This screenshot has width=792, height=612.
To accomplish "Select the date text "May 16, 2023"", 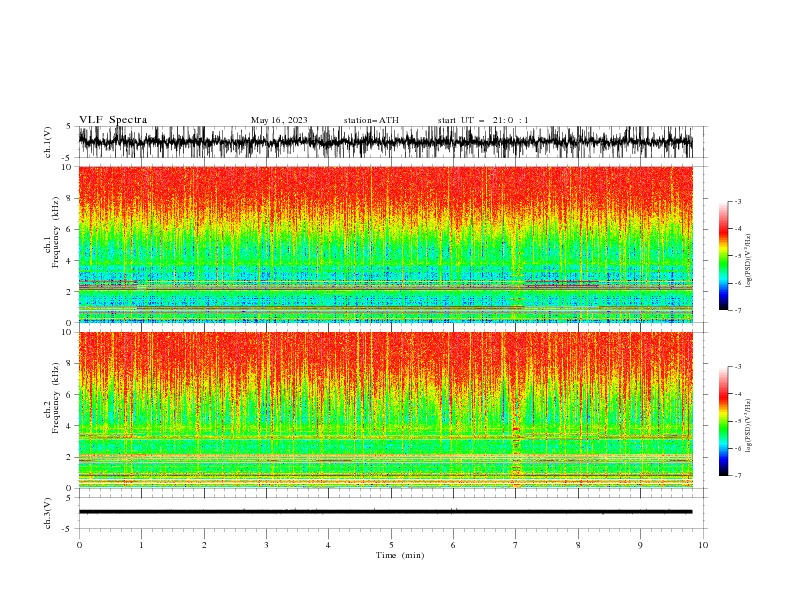I will click(279, 120).
